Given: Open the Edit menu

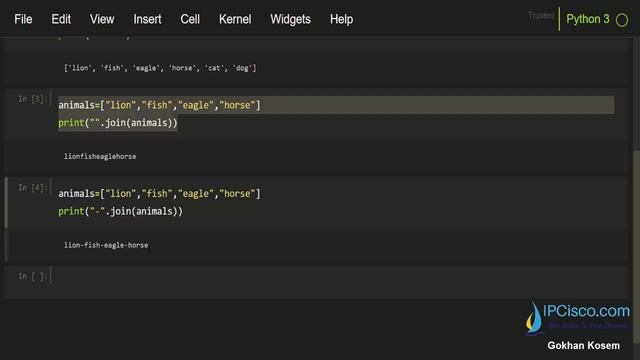Looking at the screenshot, I should pos(61,19).
